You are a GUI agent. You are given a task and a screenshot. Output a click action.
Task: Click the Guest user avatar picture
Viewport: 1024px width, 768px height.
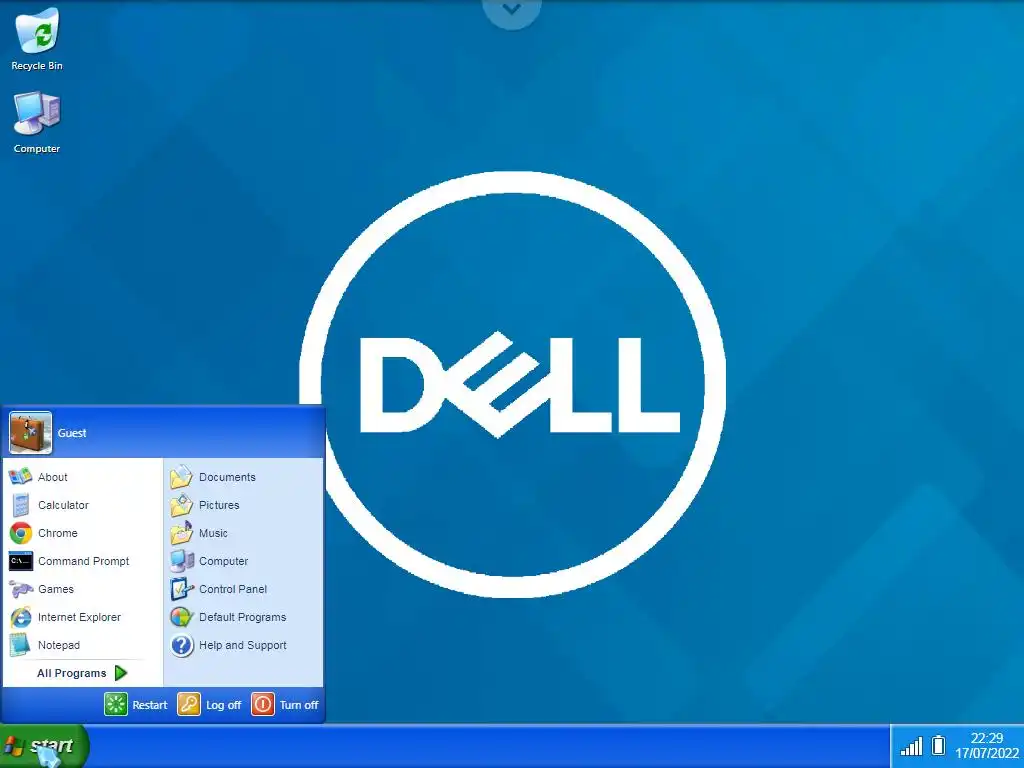31,433
